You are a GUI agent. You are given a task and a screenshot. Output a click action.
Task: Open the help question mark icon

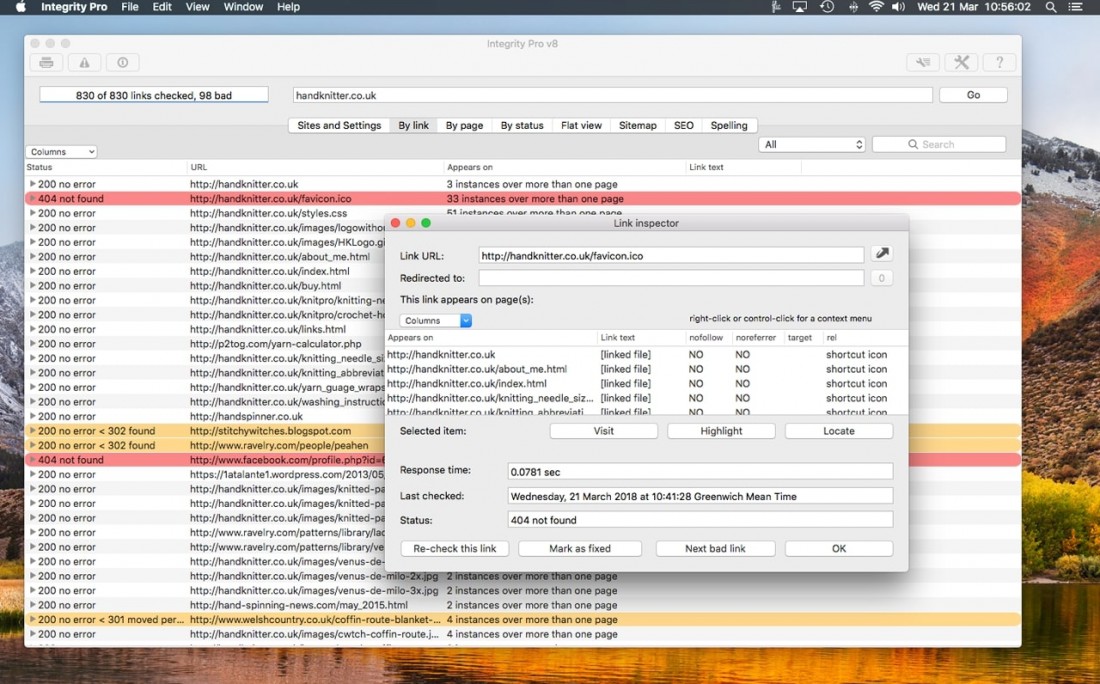[x=999, y=62]
